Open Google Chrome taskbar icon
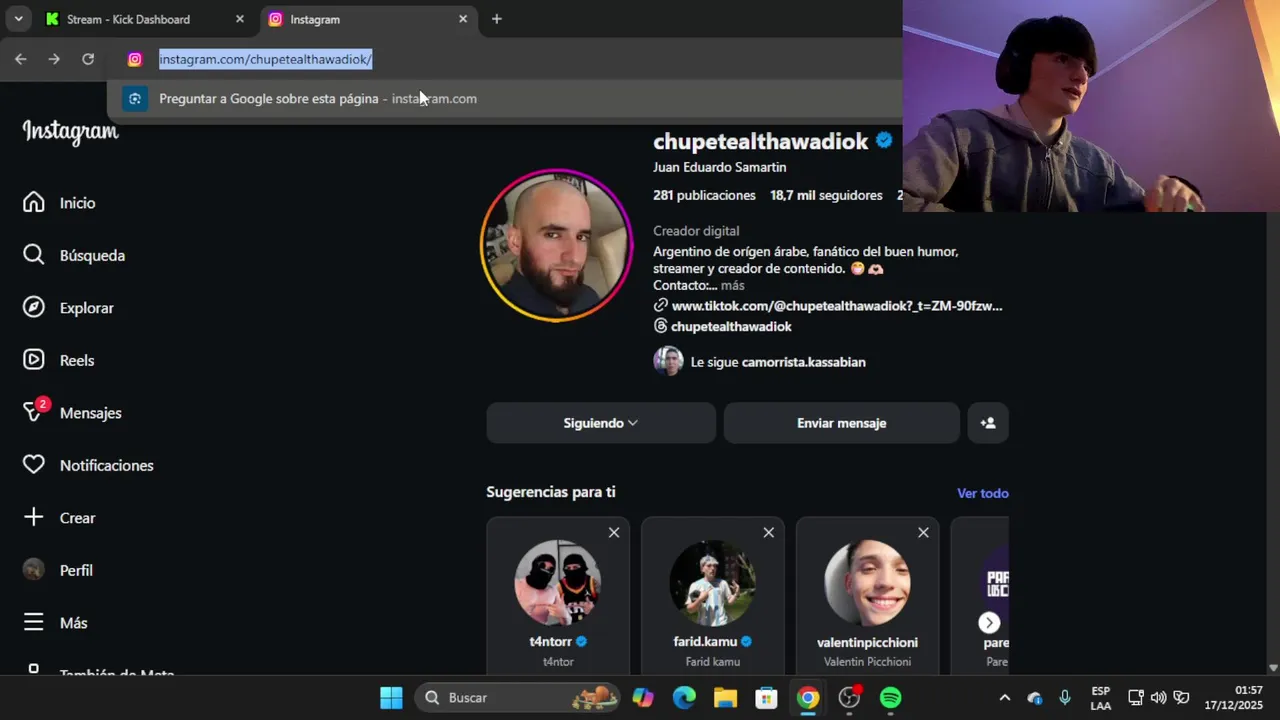1280x720 pixels. click(808, 697)
